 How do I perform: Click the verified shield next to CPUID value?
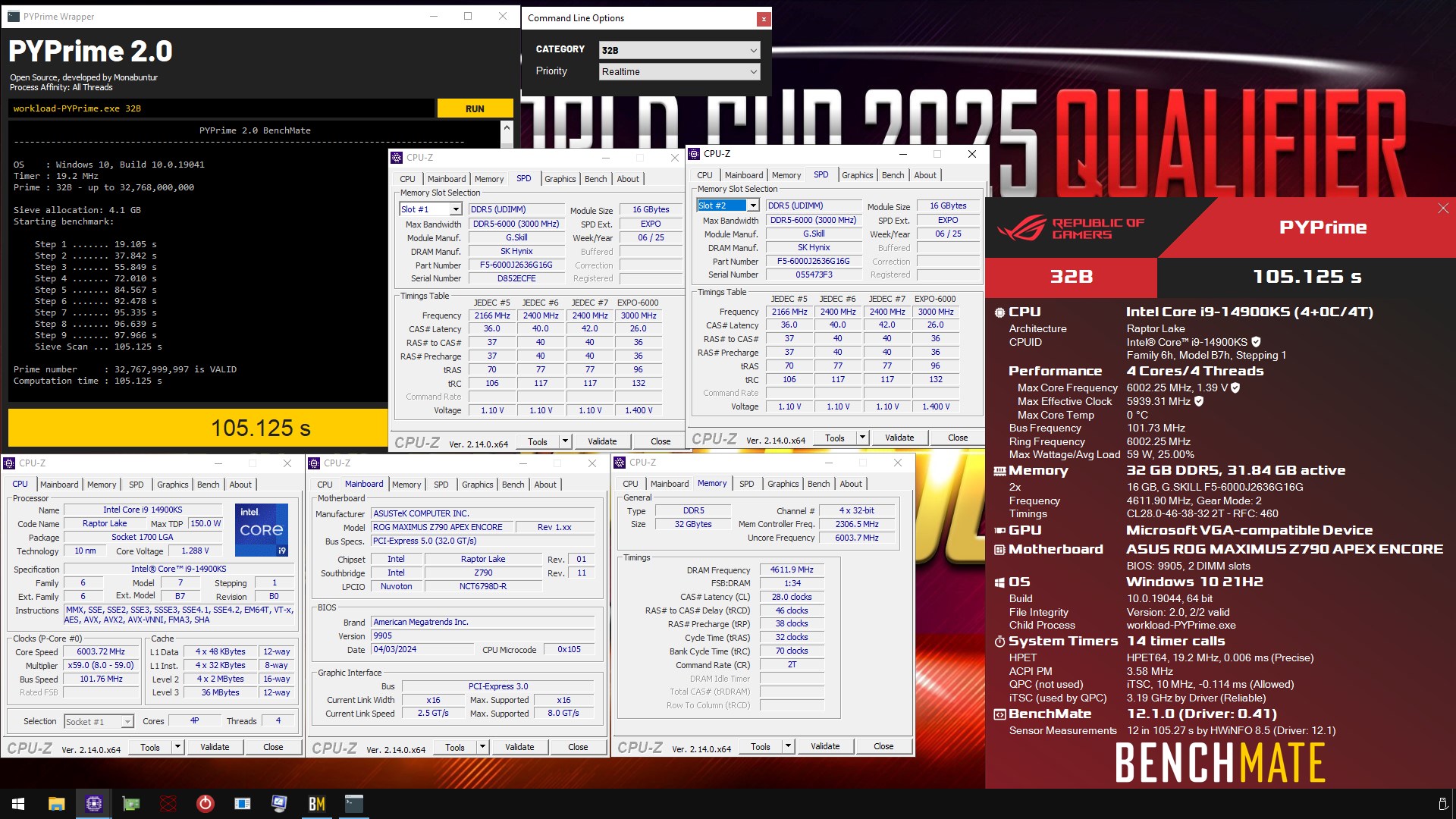tap(1256, 342)
